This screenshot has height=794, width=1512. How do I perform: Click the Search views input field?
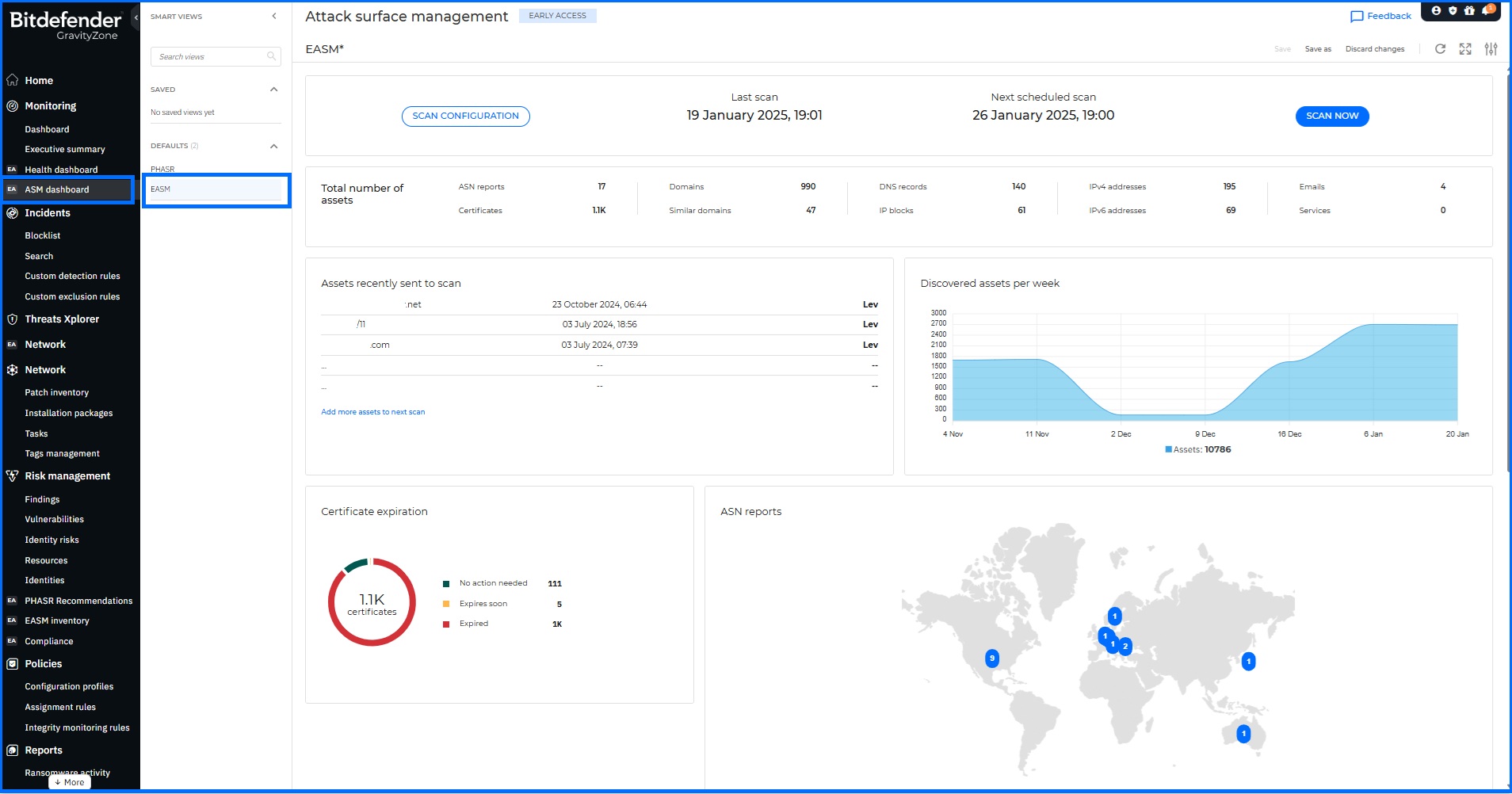[x=216, y=56]
